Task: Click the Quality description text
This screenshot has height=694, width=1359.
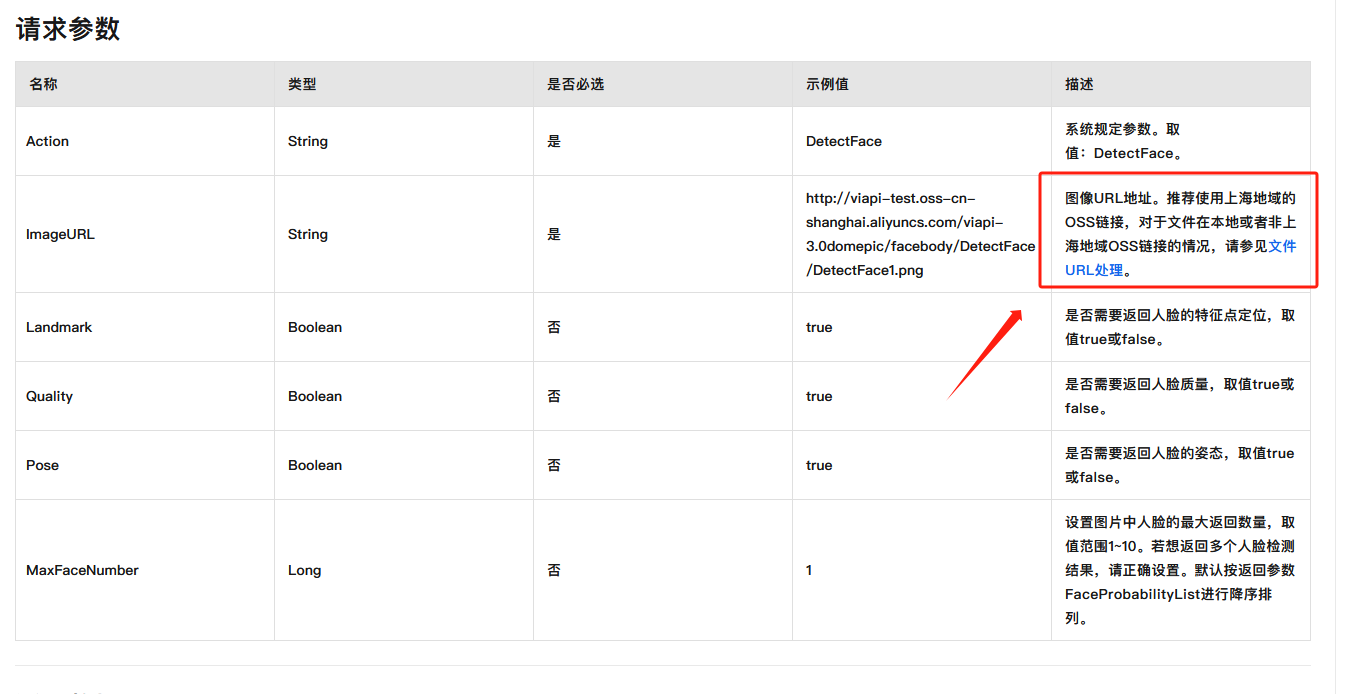Action: point(1180,396)
